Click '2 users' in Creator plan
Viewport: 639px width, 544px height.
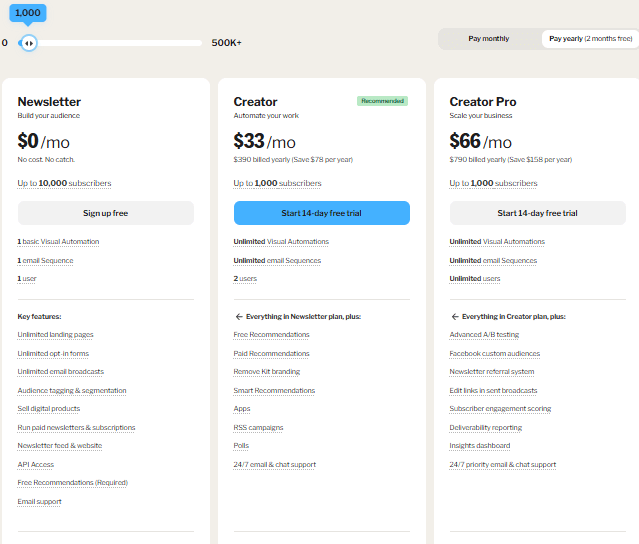(x=245, y=279)
